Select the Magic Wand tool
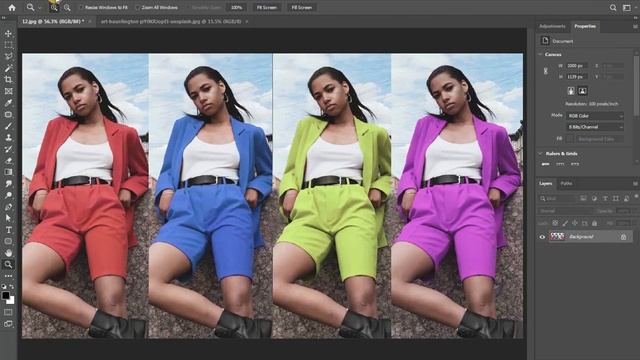 pos(8,68)
